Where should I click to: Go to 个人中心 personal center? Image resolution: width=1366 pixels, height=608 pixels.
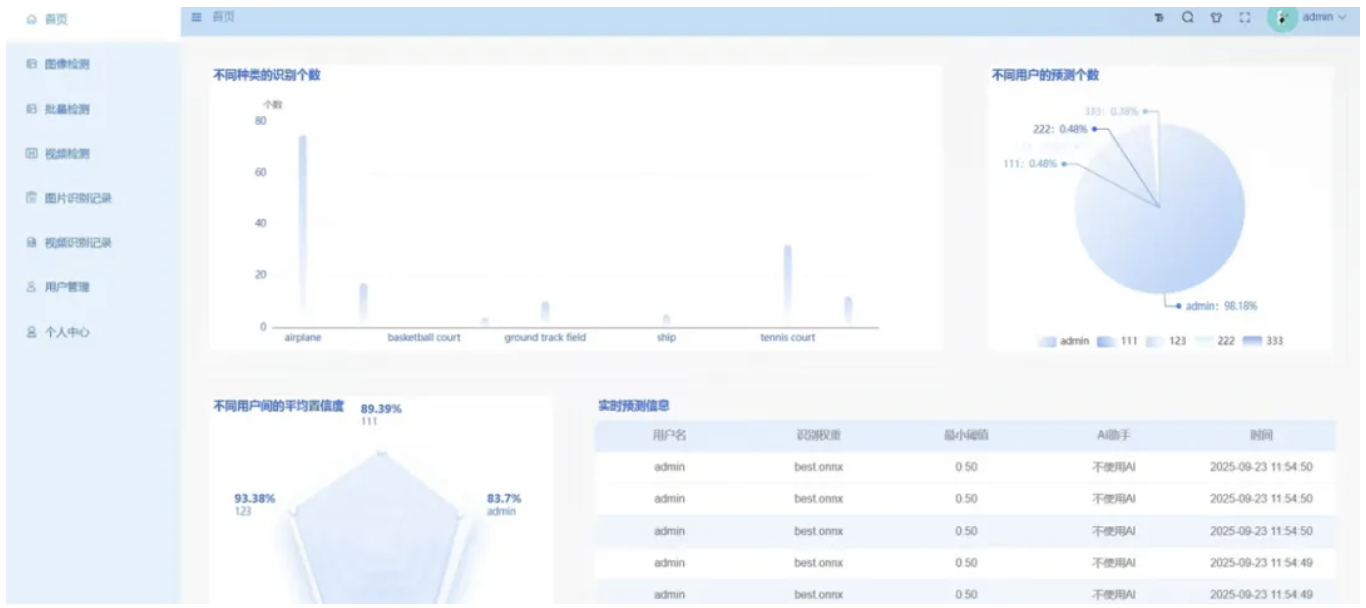click(58, 332)
